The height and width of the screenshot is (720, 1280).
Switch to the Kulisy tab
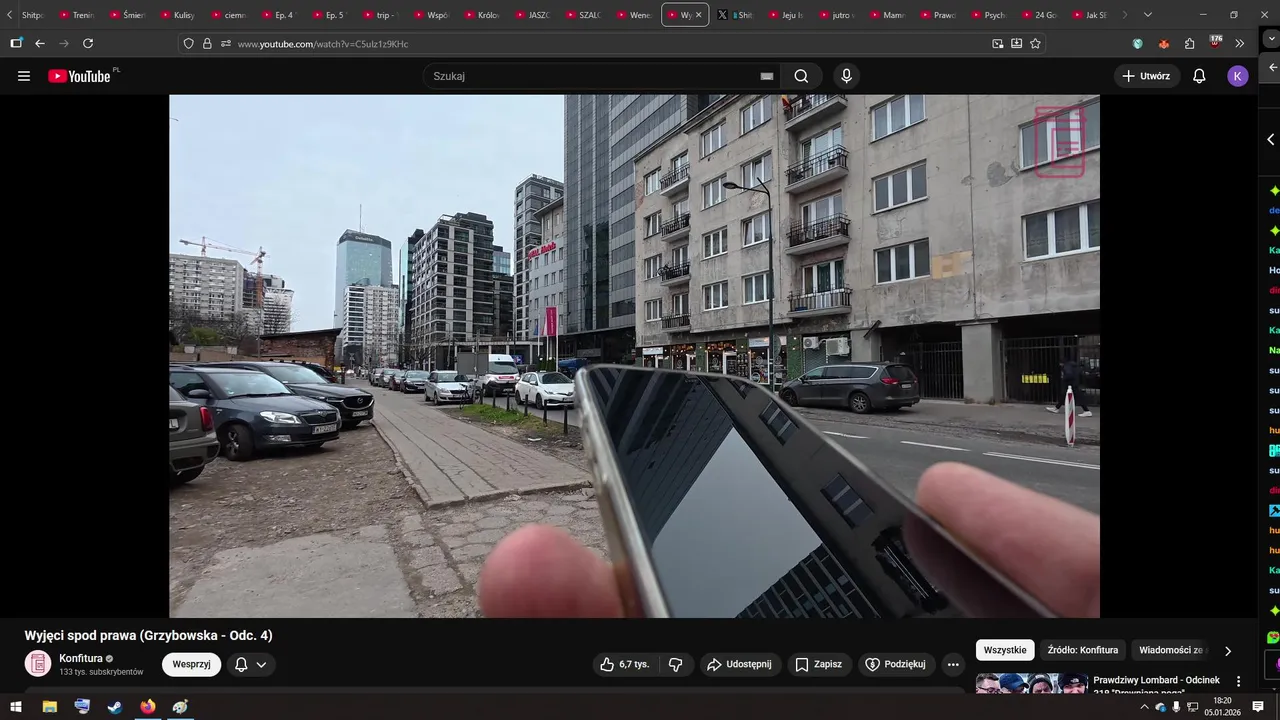click(x=179, y=15)
